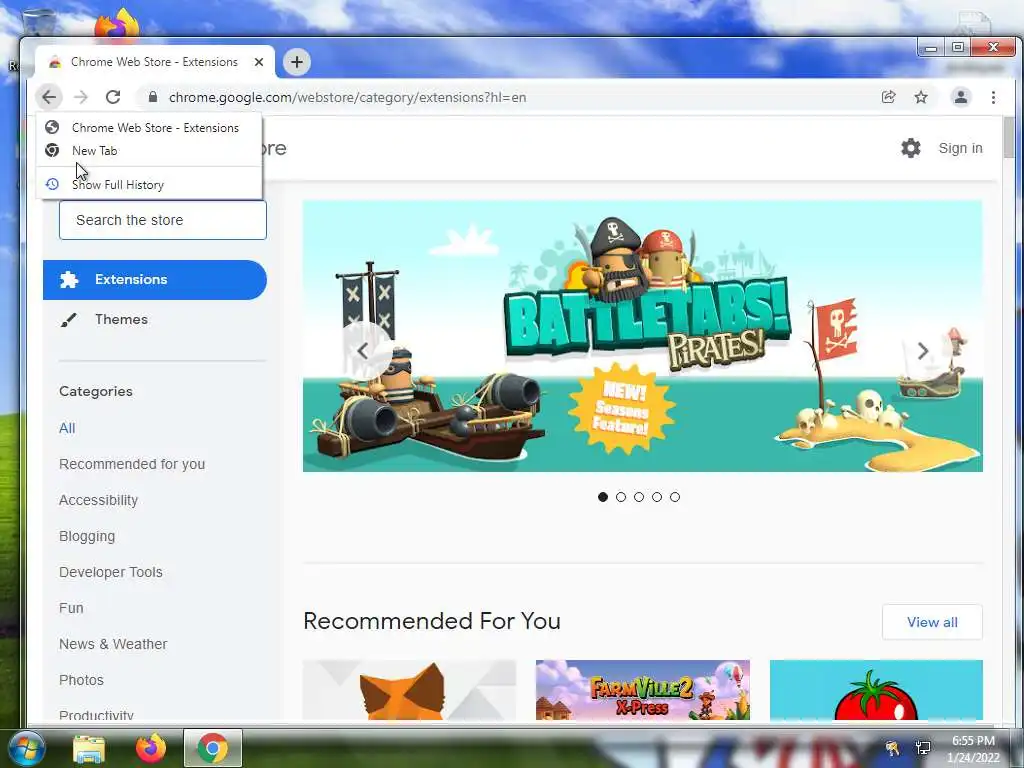
Task: Click the taskbar clock
Action: point(973,749)
